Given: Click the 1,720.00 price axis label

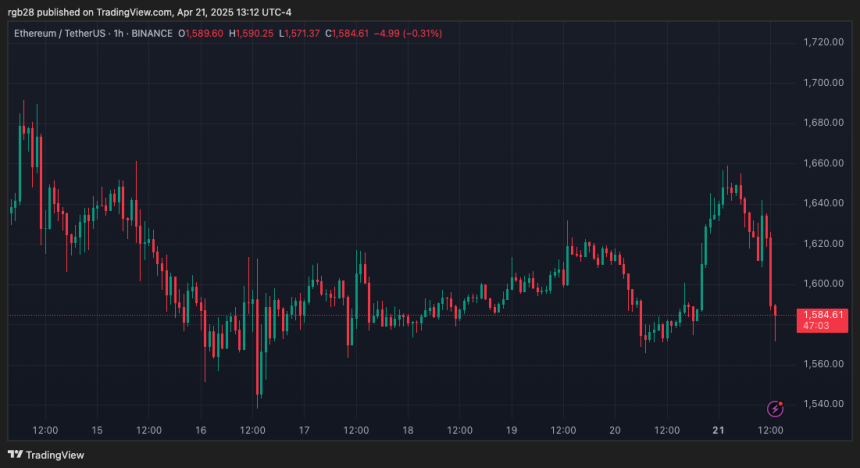Looking at the screenshot, I should (x=823, y=42).
